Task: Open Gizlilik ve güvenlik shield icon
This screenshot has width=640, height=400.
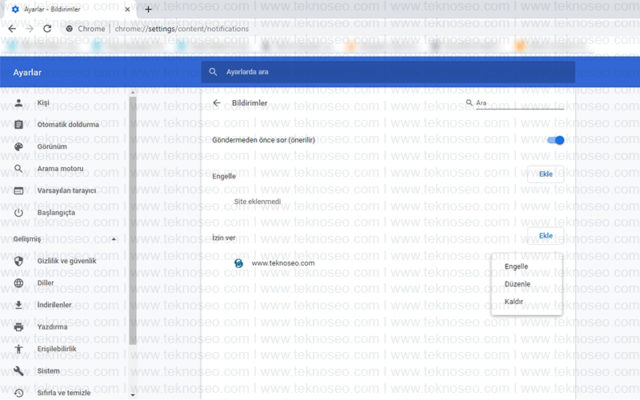Action: click(19, 261)
